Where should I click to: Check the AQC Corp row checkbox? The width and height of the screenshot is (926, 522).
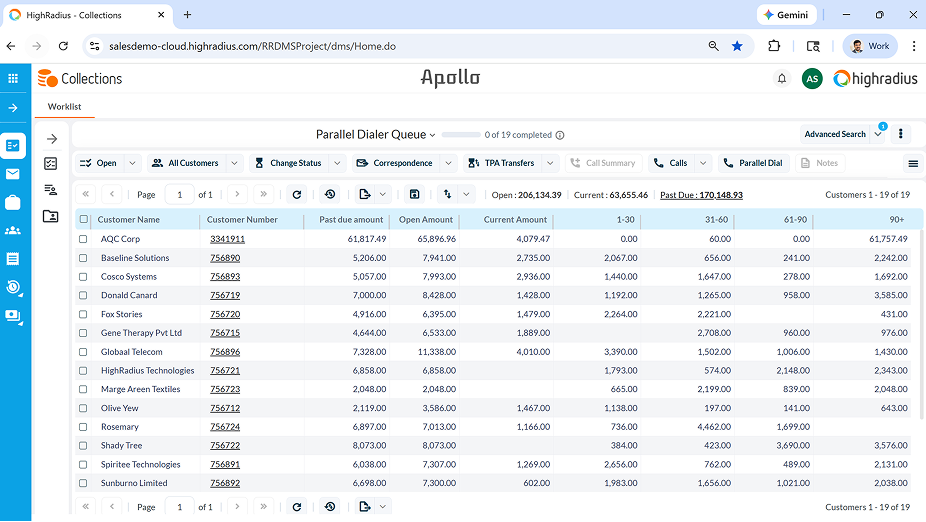pos(83,239)
